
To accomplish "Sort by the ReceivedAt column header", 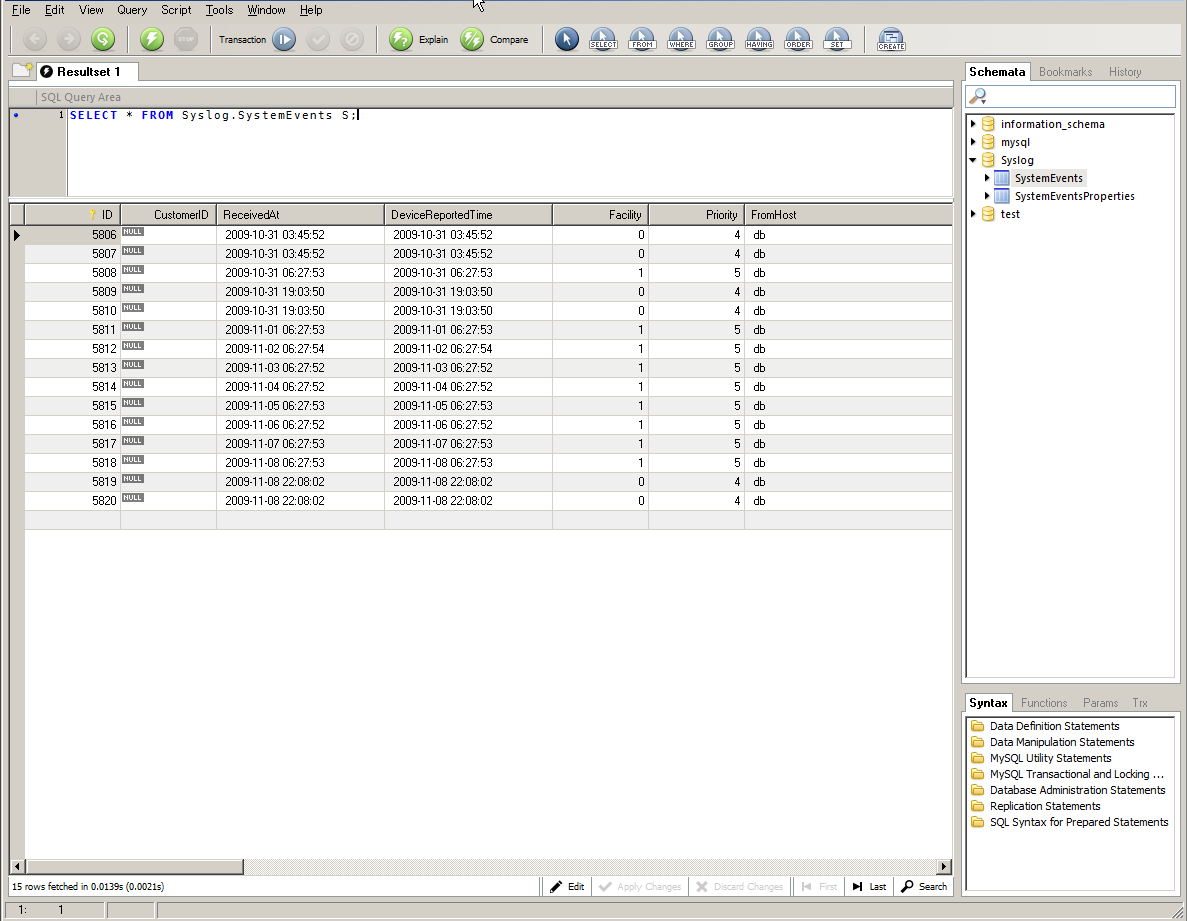I will coord(301,215).
